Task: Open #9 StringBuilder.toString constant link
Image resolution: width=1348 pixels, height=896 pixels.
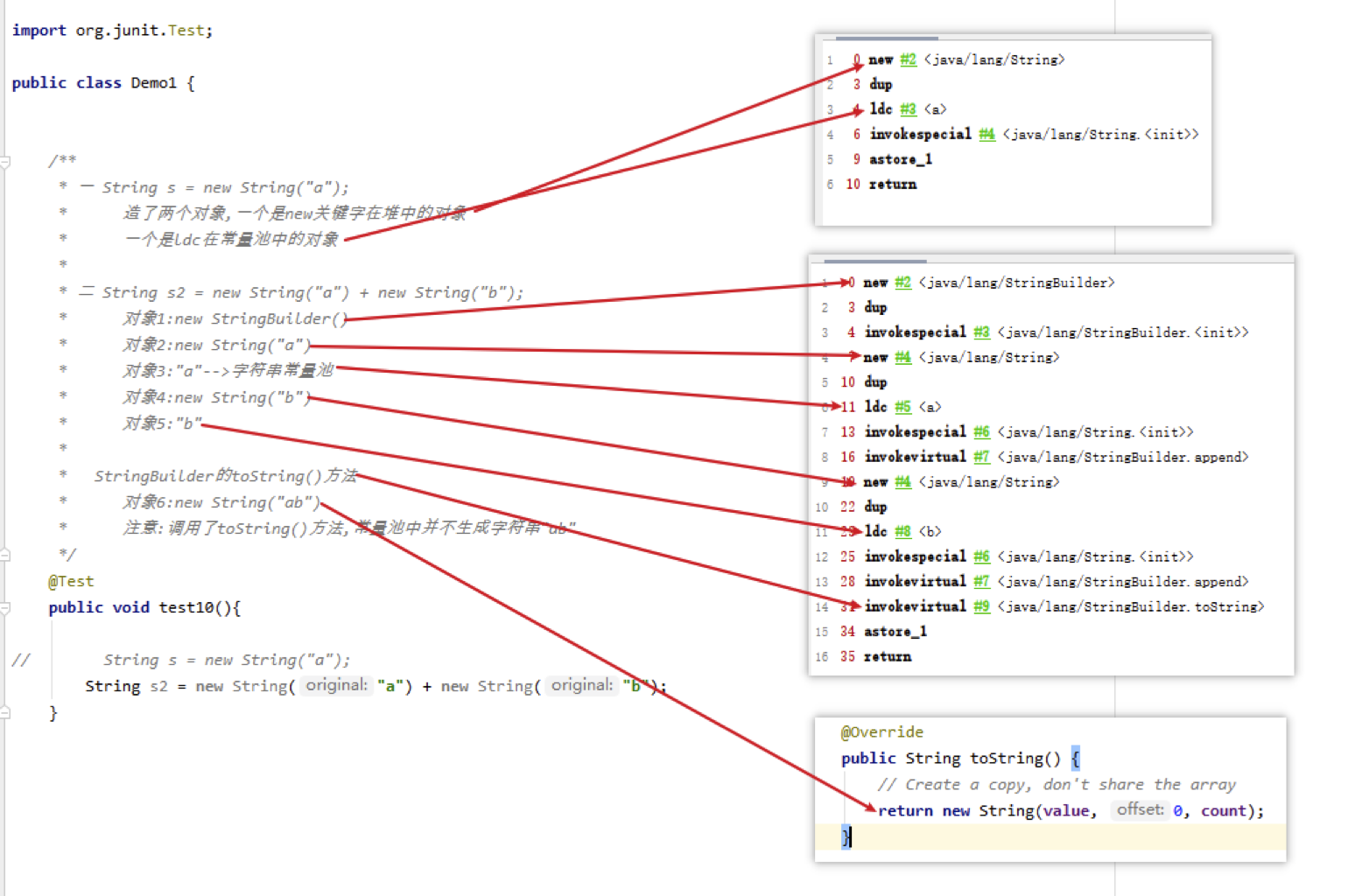Action: coord(981,606)
